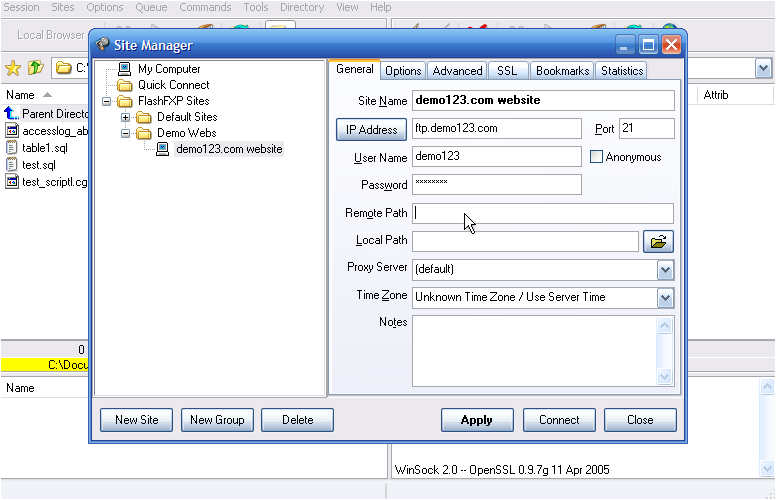The image size is (776, 500).
Task: Expand the Default Sites group
Action: (x=126, y=117)
